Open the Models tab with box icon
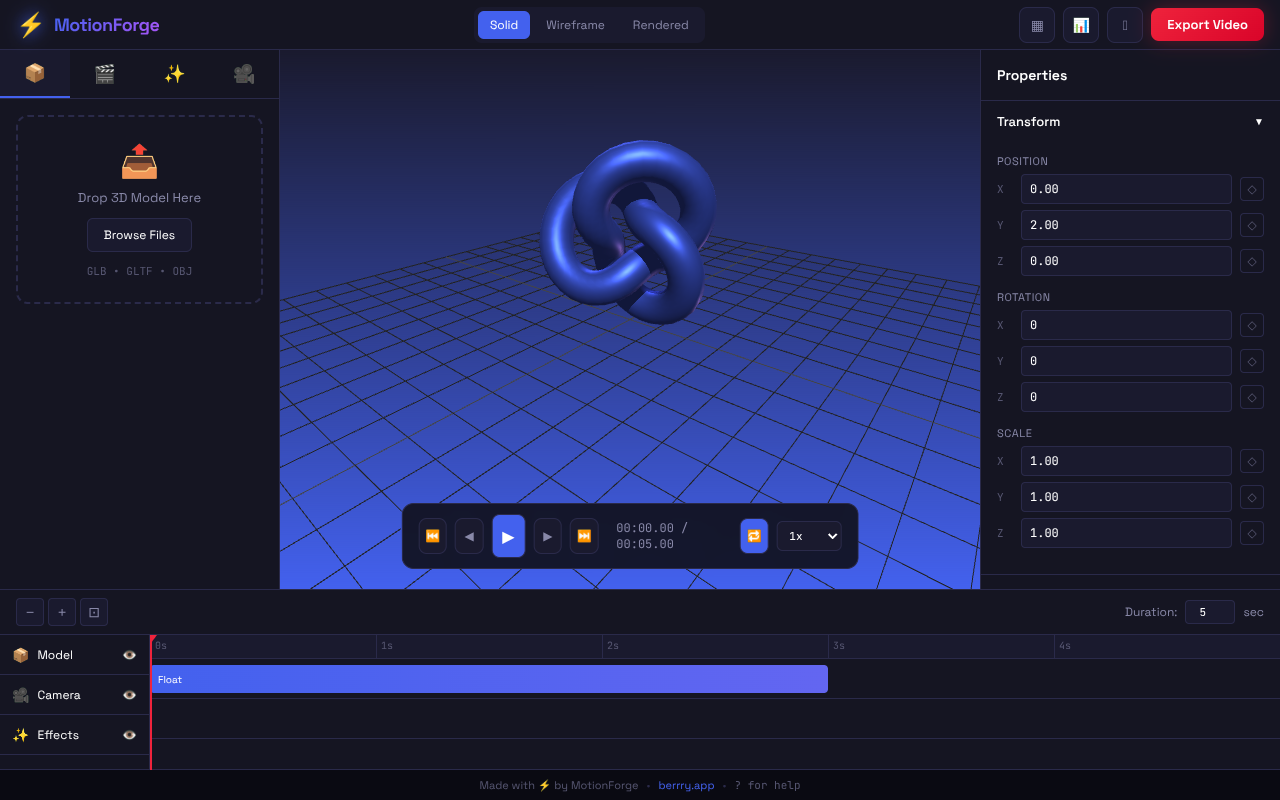 pyautogui.click(x=35, y=74)
